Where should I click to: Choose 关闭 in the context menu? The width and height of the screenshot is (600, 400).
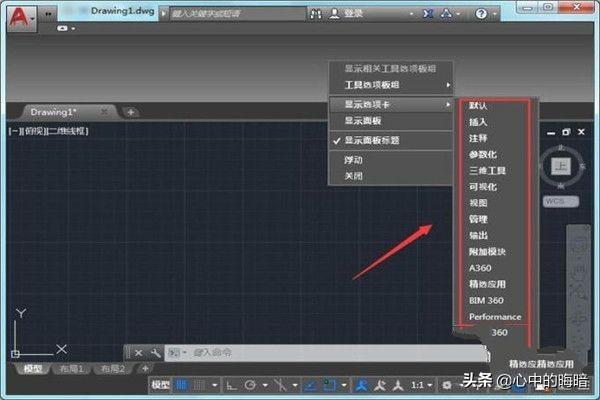click(353, 175)
